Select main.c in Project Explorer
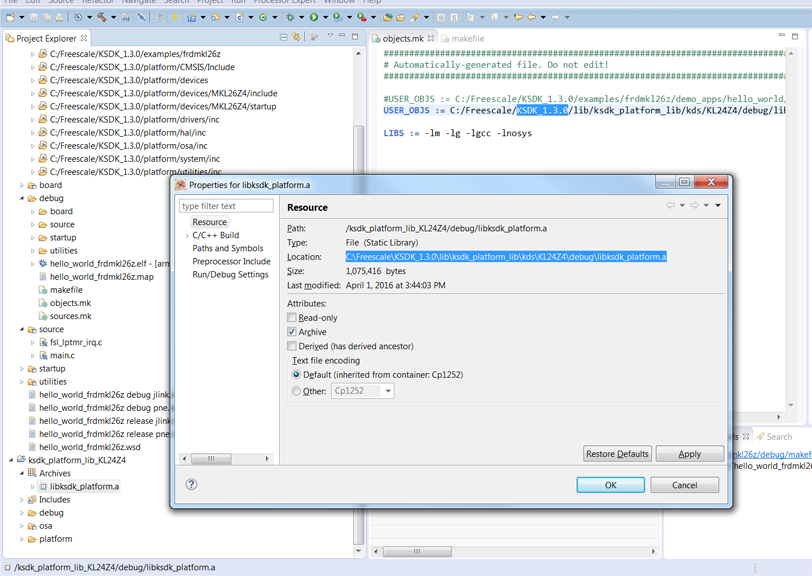Viewport: 812px width, 576px height. (x=62, y=355)
